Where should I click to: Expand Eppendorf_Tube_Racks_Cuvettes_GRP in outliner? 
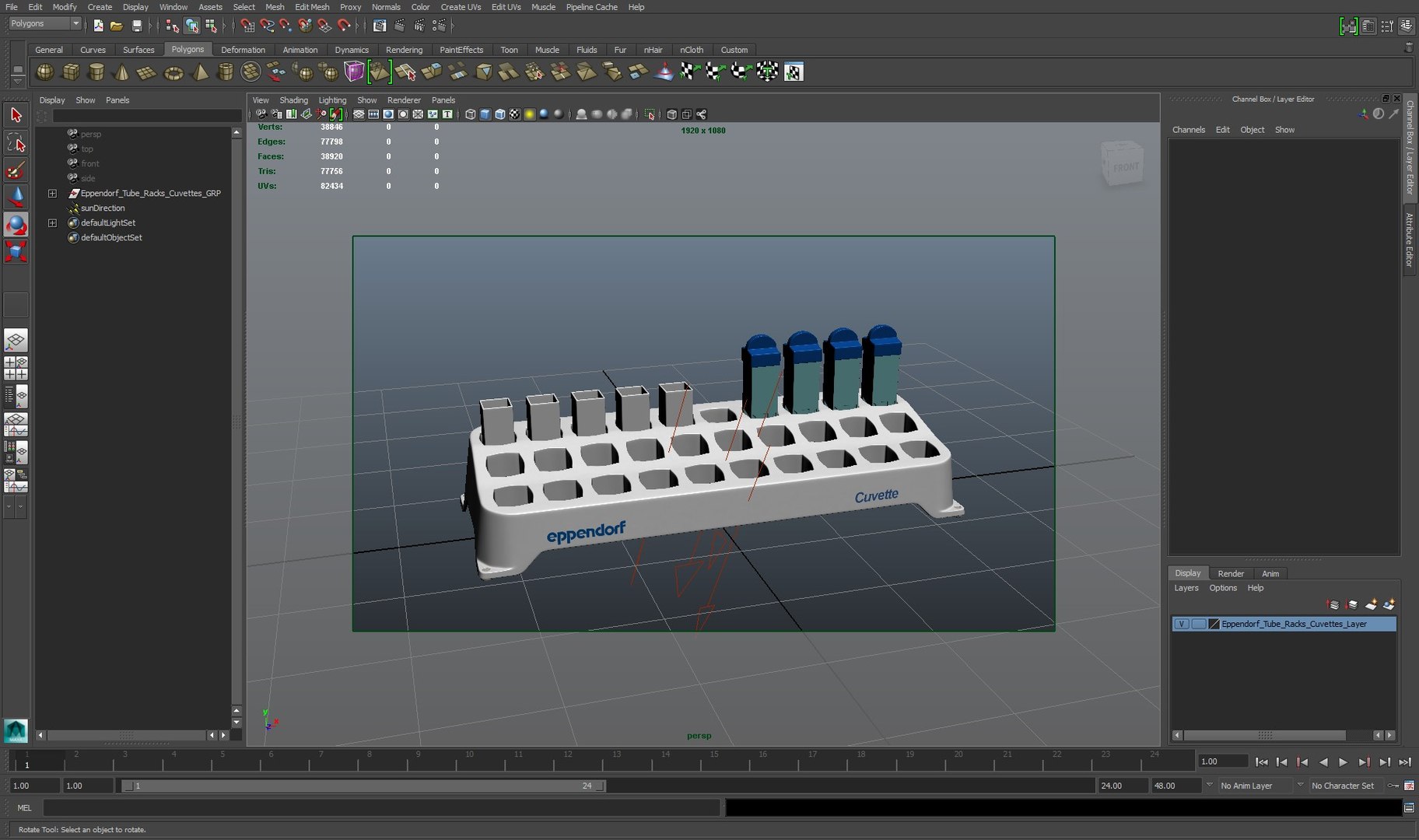(52, 194)
